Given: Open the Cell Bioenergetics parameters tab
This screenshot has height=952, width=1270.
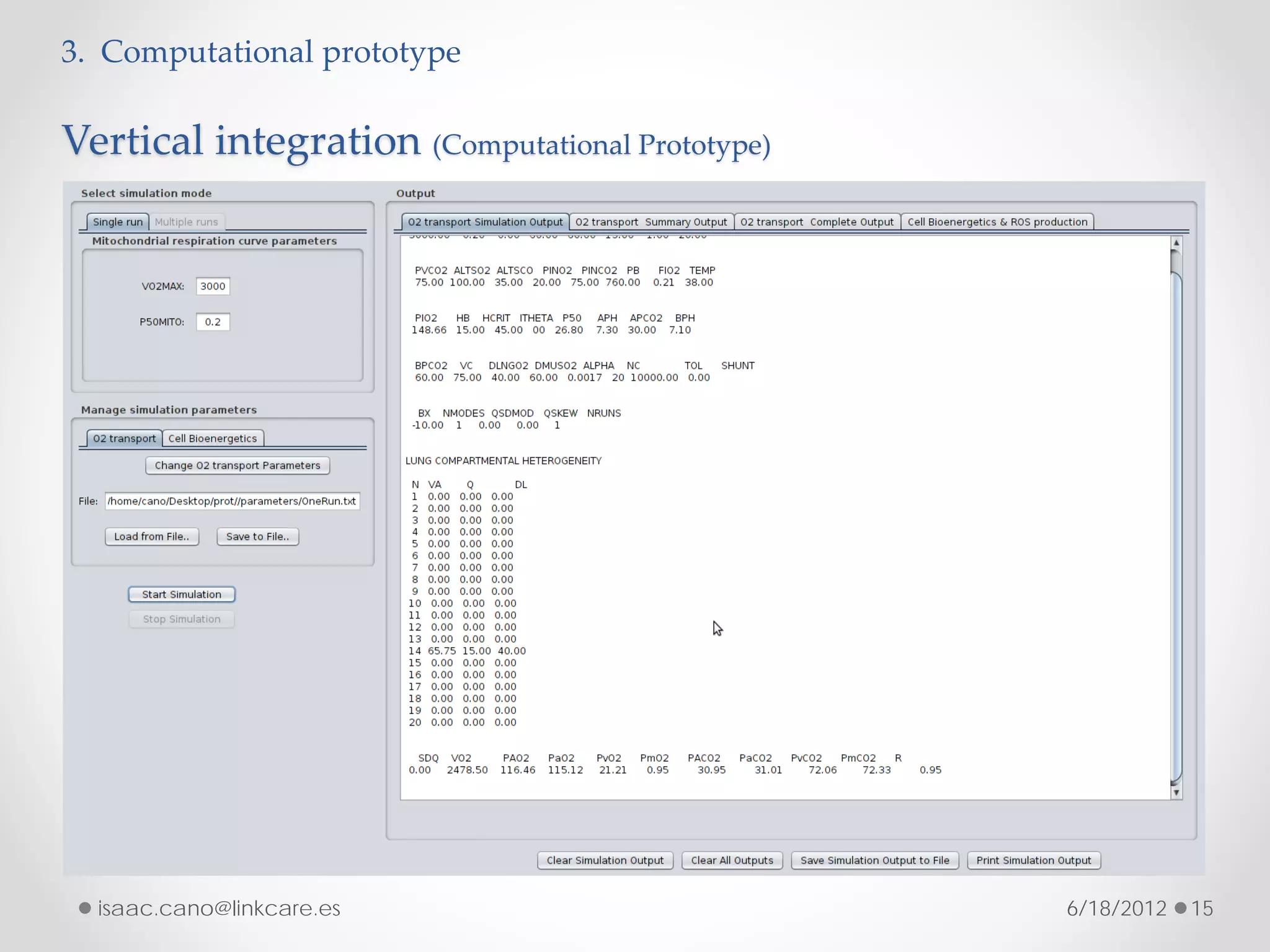Looking at the screenshot, I should (x=213, y=438).
